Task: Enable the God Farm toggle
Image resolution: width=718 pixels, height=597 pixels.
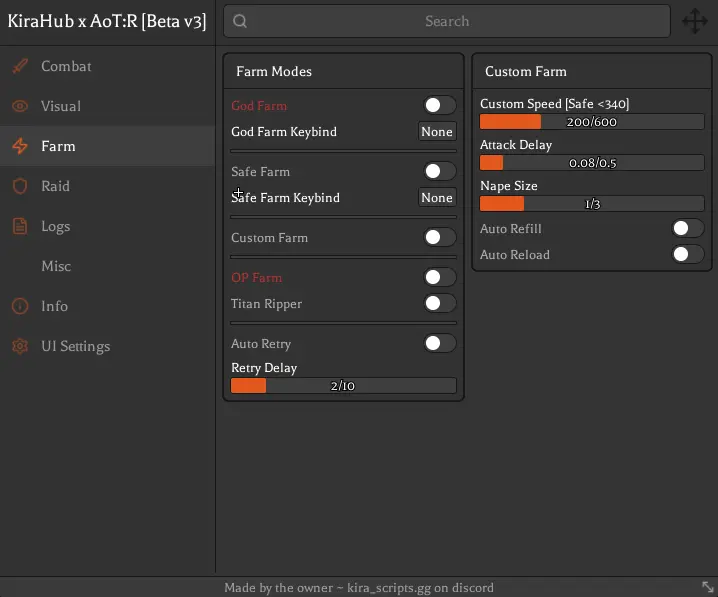Action: (439, 105)
